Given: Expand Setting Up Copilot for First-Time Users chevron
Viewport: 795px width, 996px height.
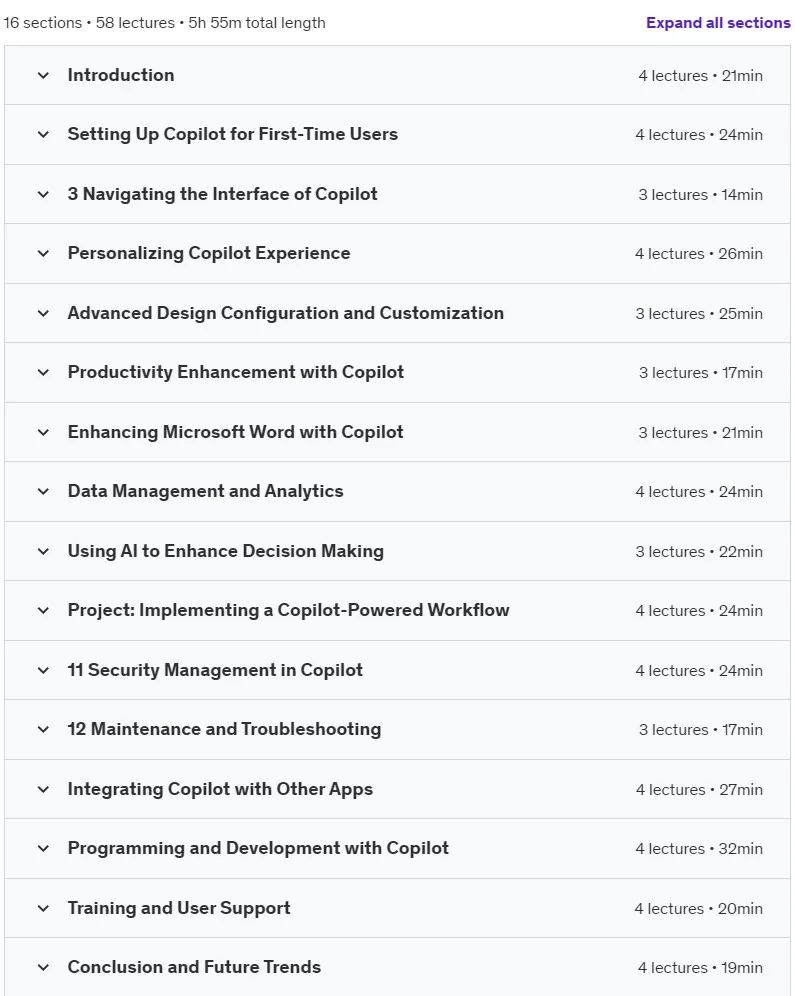Looking at the screenshot, I should [x=43, y=135].
